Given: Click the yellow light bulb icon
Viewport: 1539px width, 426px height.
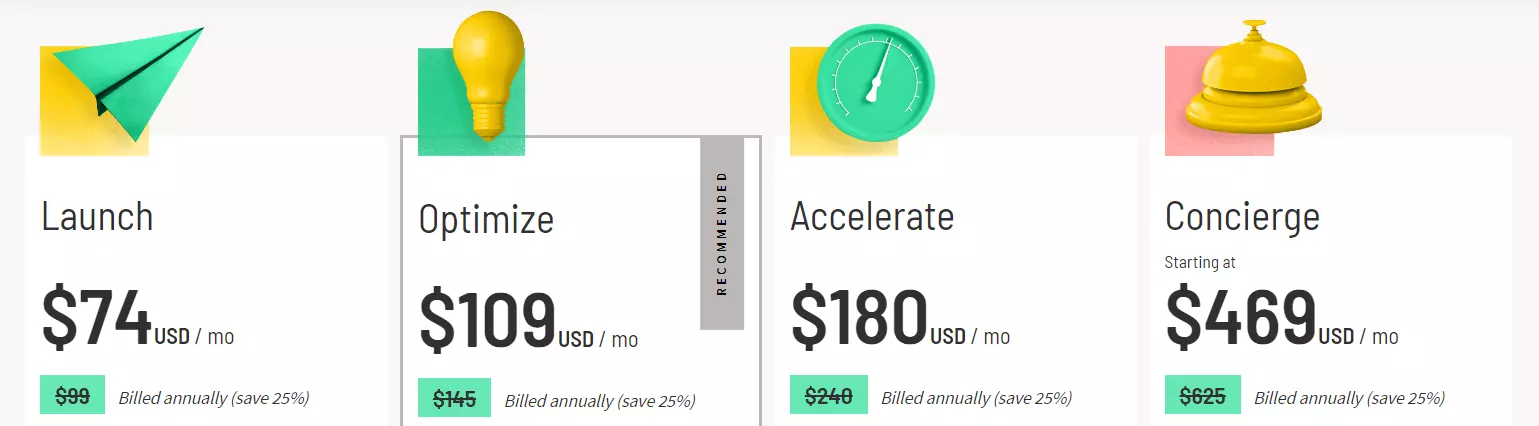Looking at the screenshot, I should click(487, 72).
